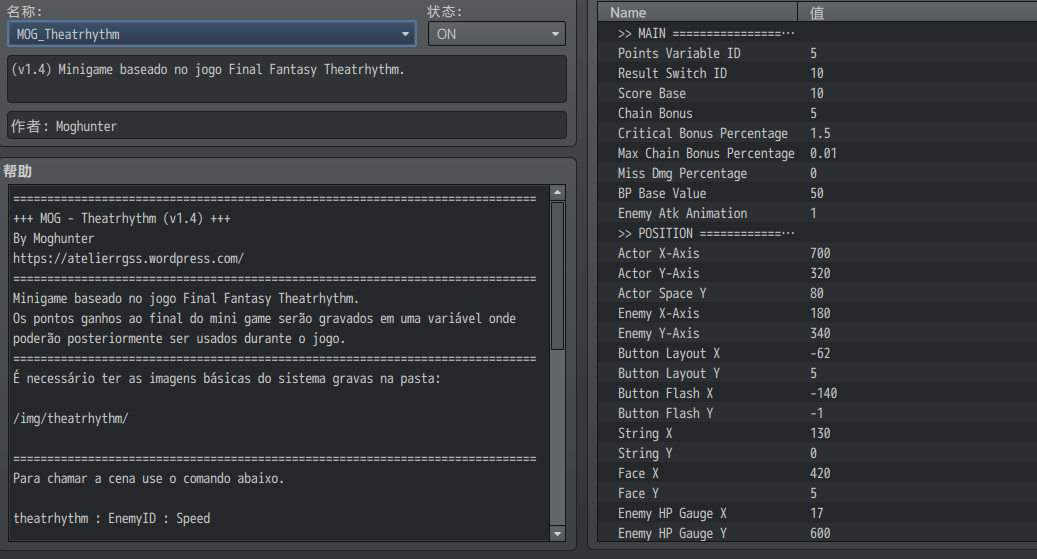Select the Points Variable ID parameter
The image size is (1037, 559).
pyautogui.click(x=817, y=53)
